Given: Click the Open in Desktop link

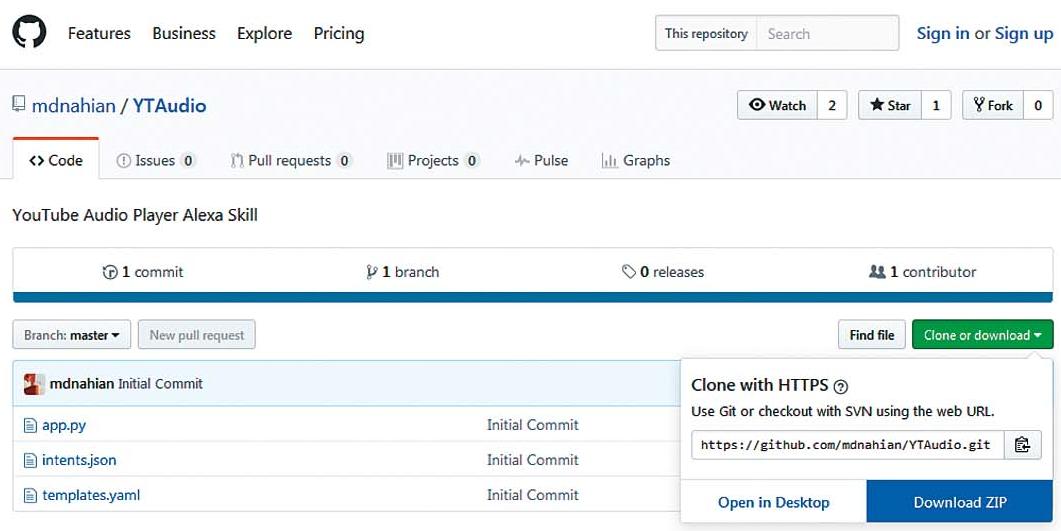Looking at the screenshot, I should [773, 502].
